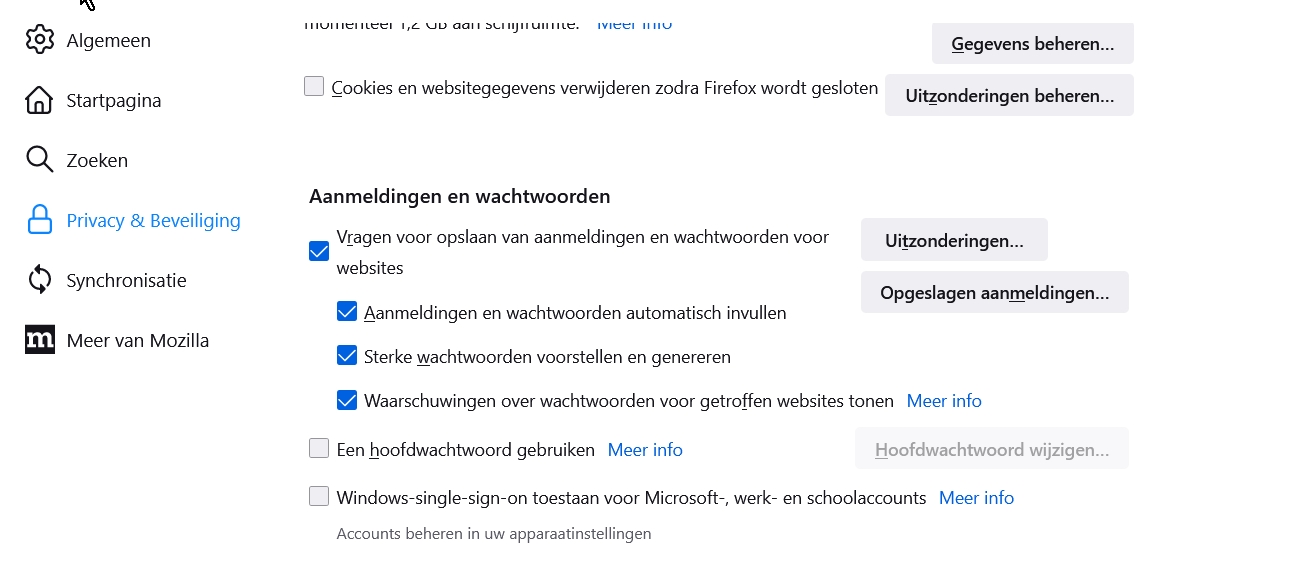Click the Mozilla 'm' logo icon
The height and width of the screenshot is (582, 1305).
click(40, 340)
